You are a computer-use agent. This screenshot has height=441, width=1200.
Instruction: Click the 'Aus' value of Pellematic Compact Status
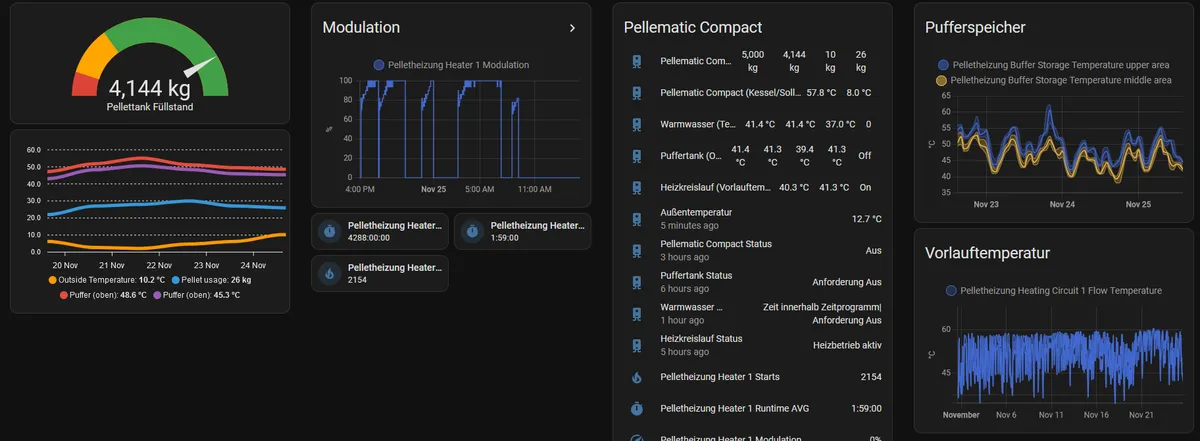pos(874,251)
